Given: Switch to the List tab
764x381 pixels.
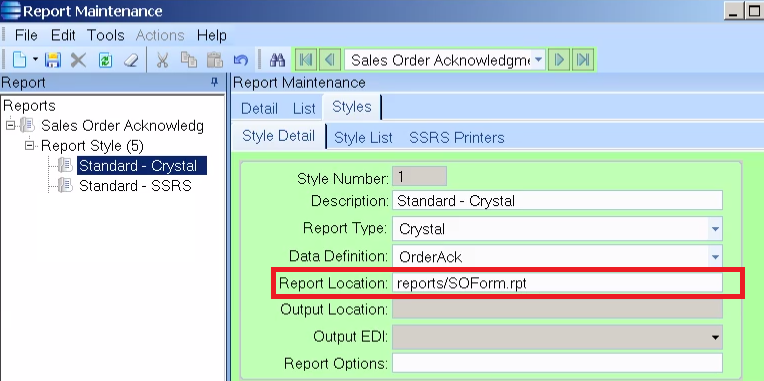Looking at the screenshot, I should (x=304, y=108).
